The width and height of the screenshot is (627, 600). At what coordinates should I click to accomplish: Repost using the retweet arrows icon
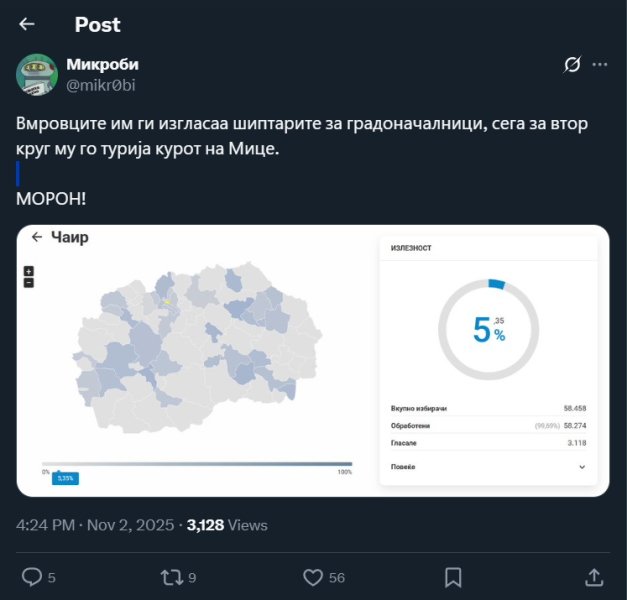172,577
